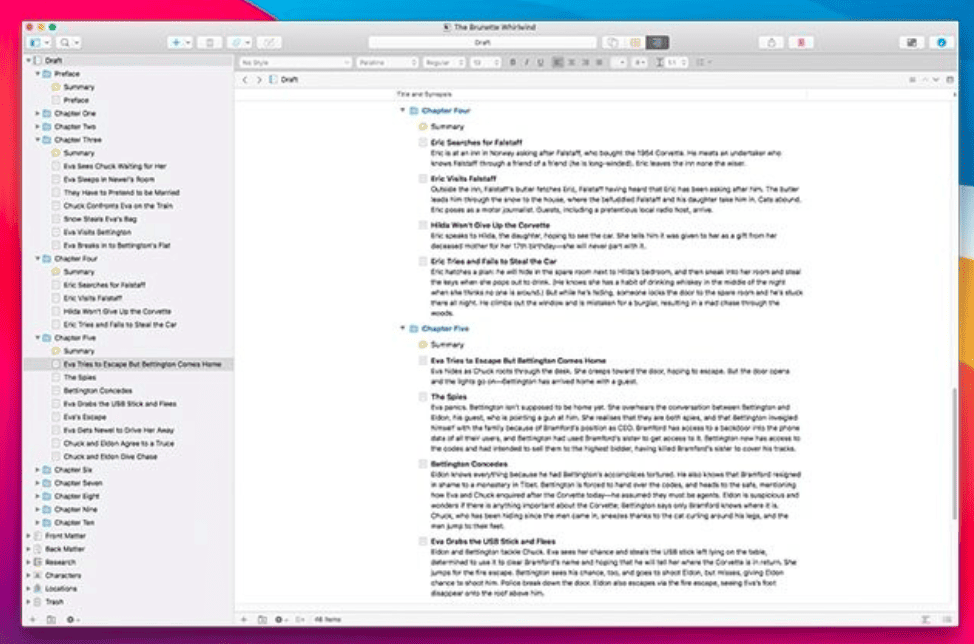Click the add folder icon in outliner footer

click(x=262, y=619)
